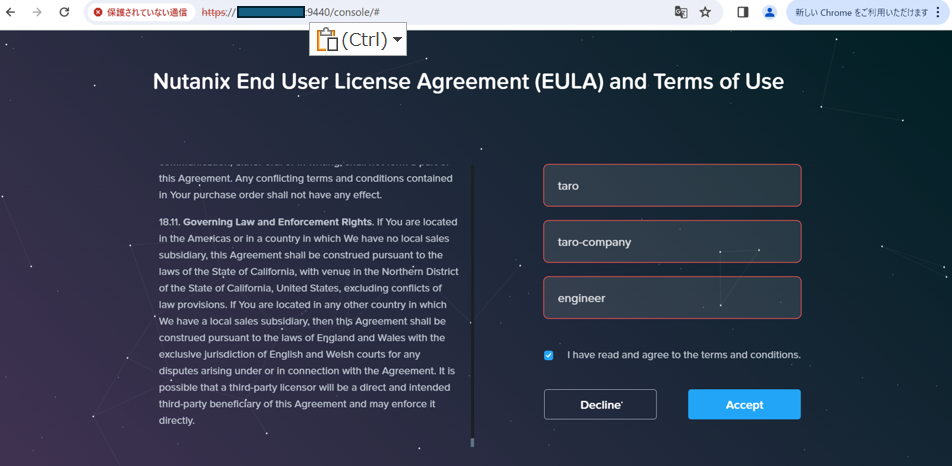Screen dimensions: 952x466
Task: Click the 'I have read and agree' label text
Action: pyautogui.click(x=684, y=355)
